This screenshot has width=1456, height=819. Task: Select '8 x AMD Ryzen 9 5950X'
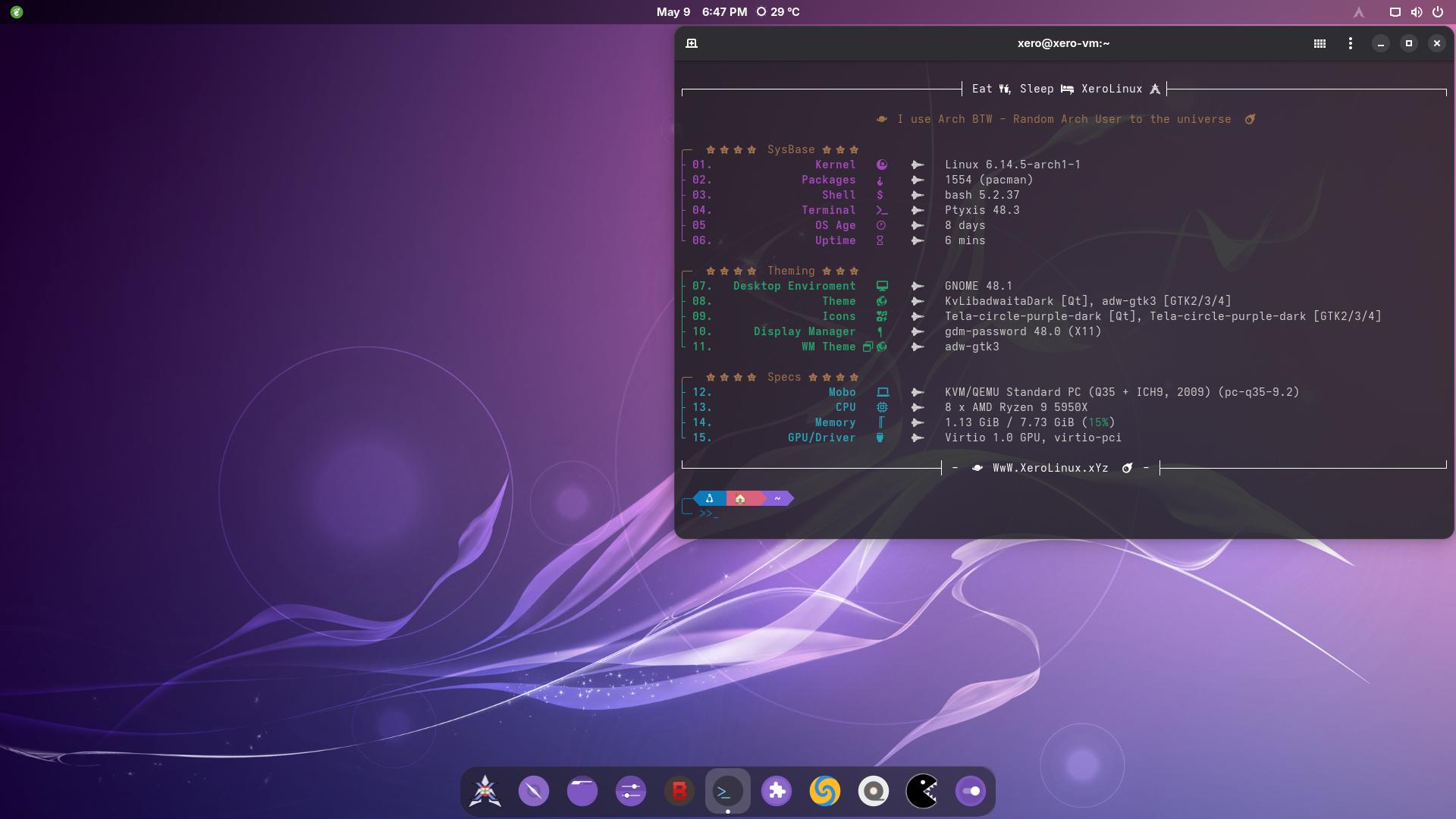point(1016,407)
